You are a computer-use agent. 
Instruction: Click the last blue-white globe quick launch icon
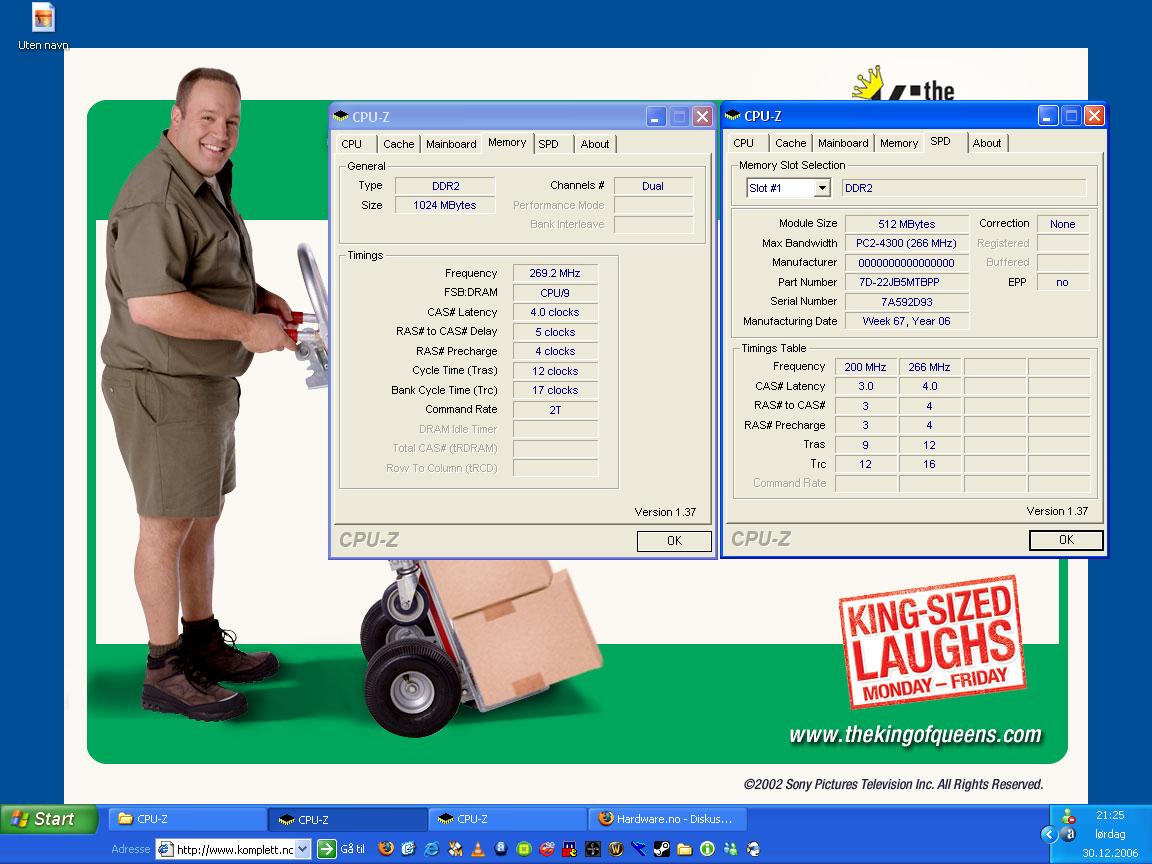753,849
